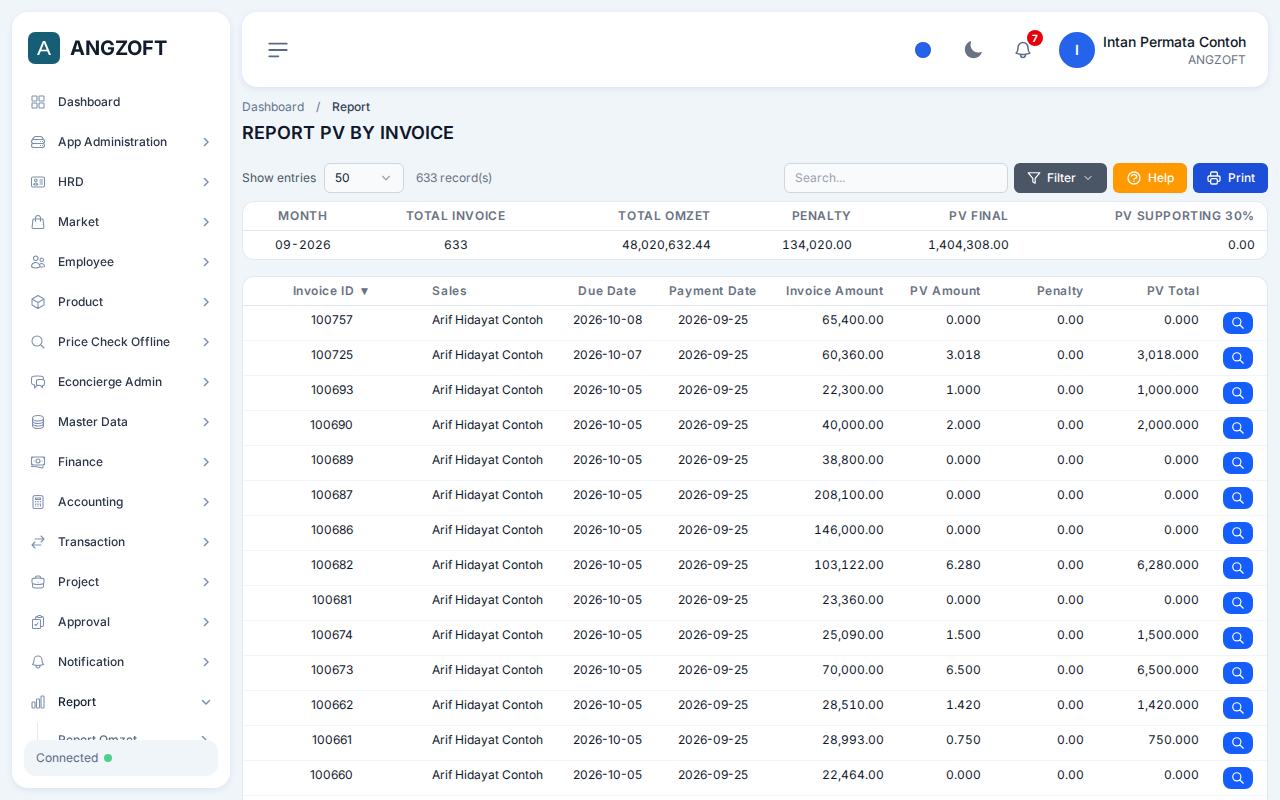The image size is (1280, 800).
Task: Expand the Product sidebar menu
Action: pyautogui.click(x=121, y=302)
